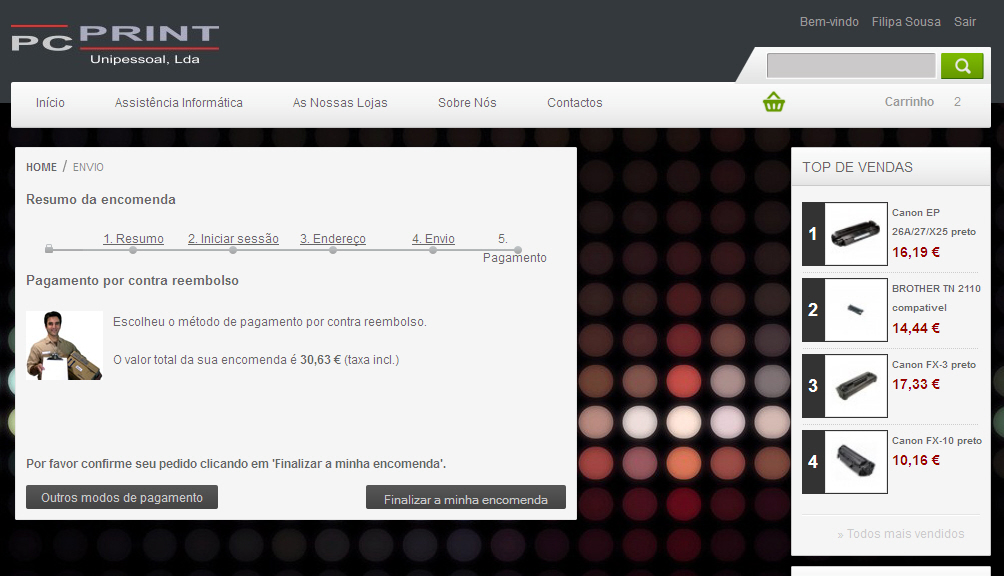Go to HOME breadcrumb link
1004x576 pixels.
coord(42,167)
